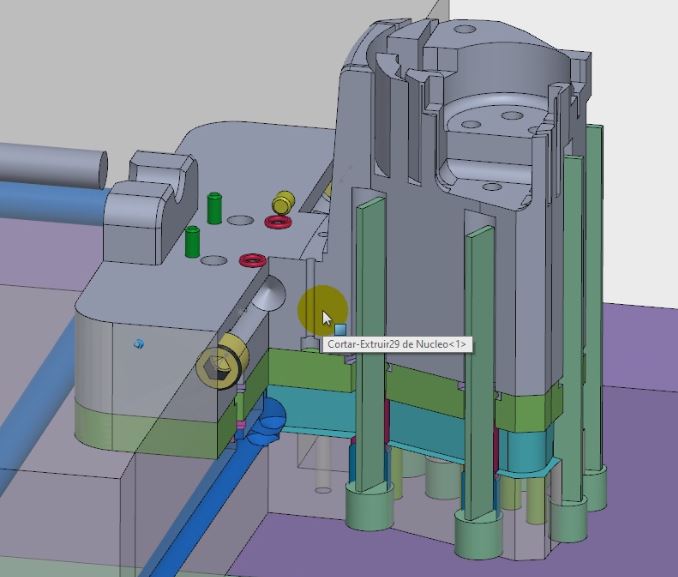
Task: Click the small face-selection icon beside the cursor
Action: tap(340, 329)
